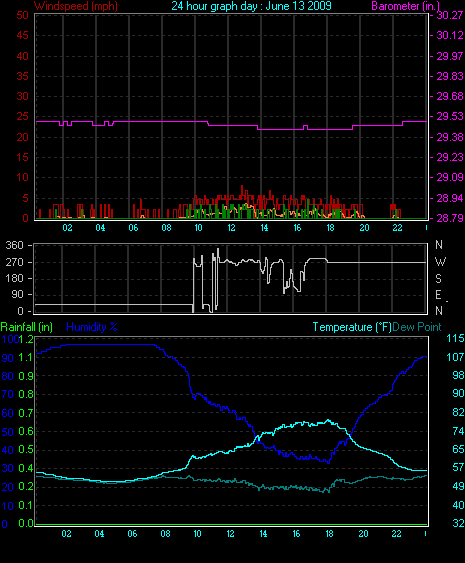Click the green 0.1 rainfall axis label

[x=26, y=505]
